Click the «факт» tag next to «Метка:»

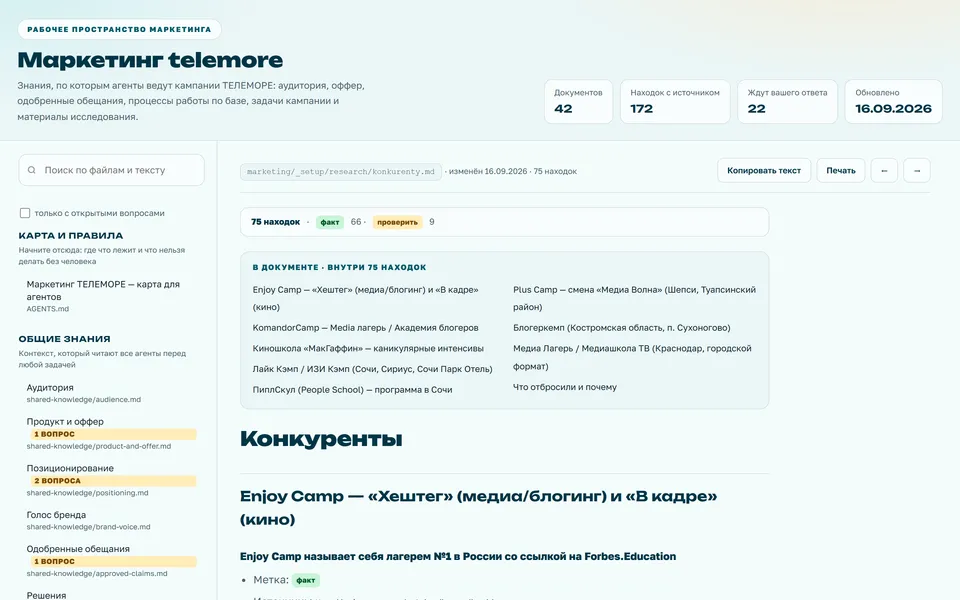[306, 580]
